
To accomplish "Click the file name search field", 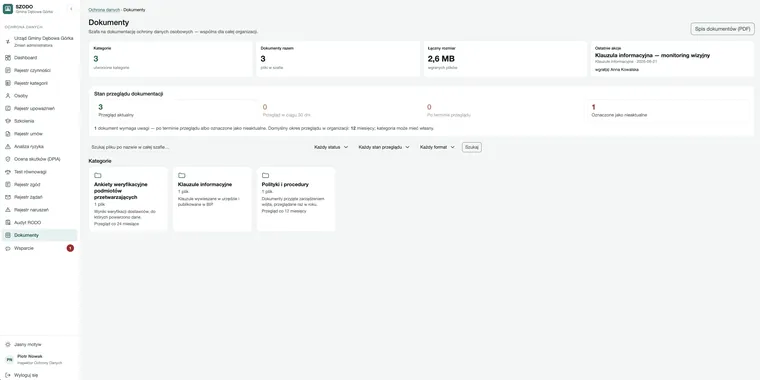I will coord(199,147).
